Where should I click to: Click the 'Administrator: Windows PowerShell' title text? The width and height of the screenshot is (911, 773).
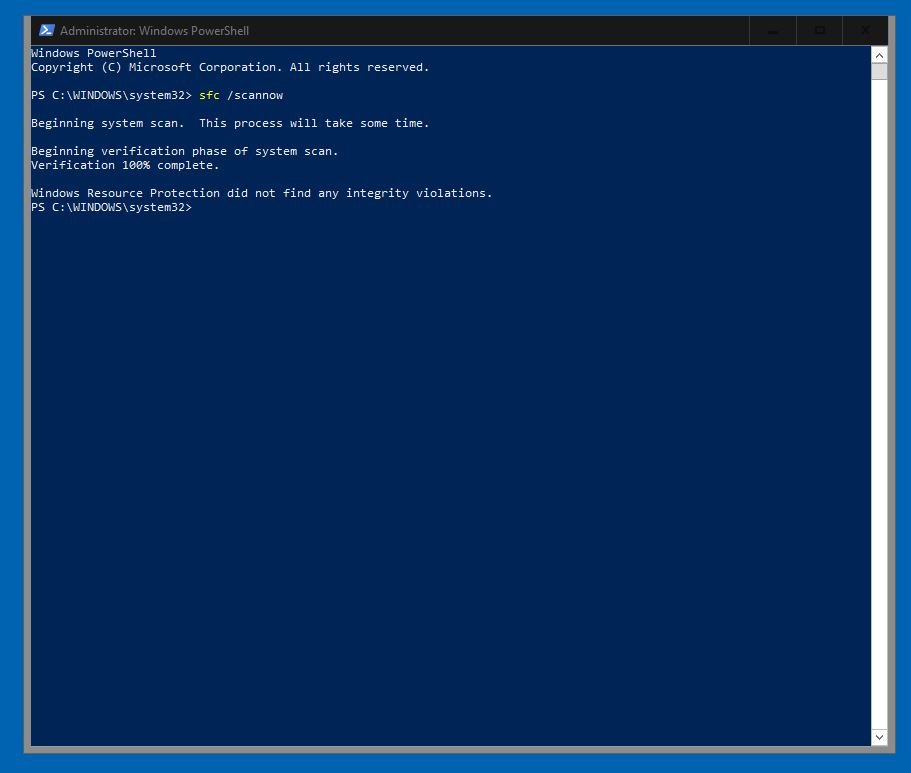point(155,31)
